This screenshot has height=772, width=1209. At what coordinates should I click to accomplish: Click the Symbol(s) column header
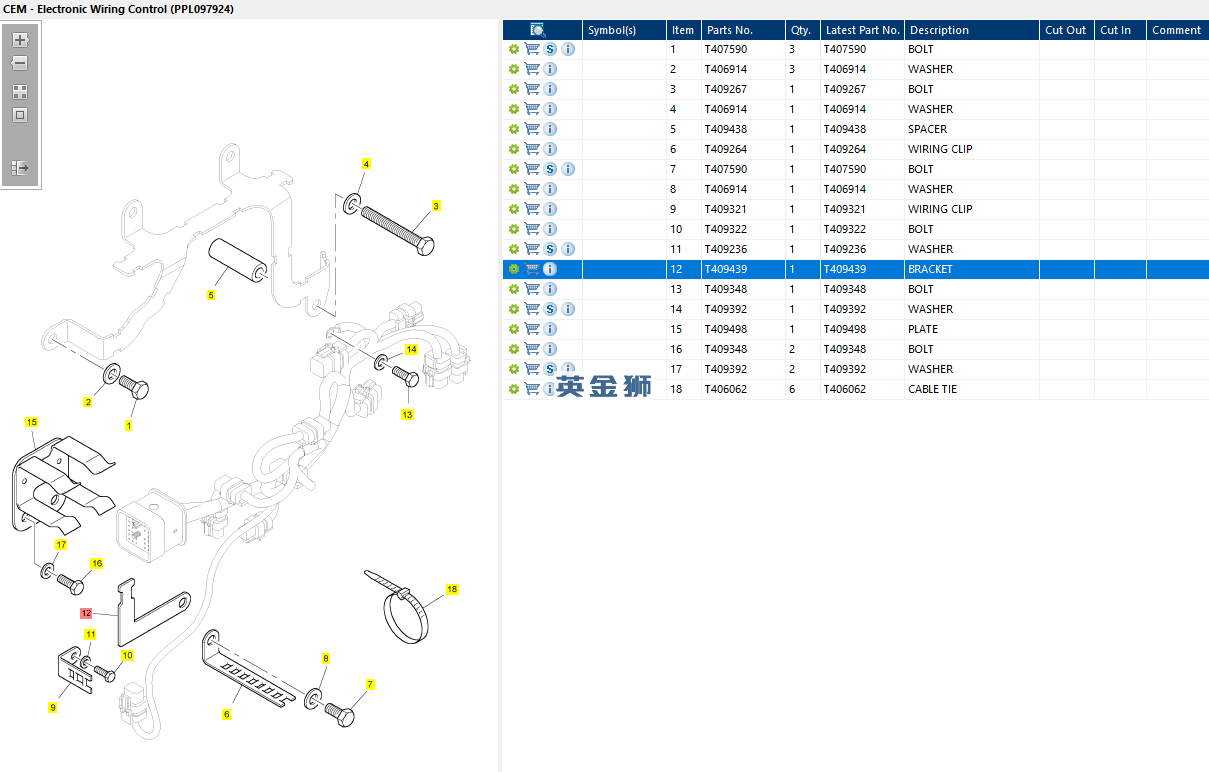pos(624,30)
